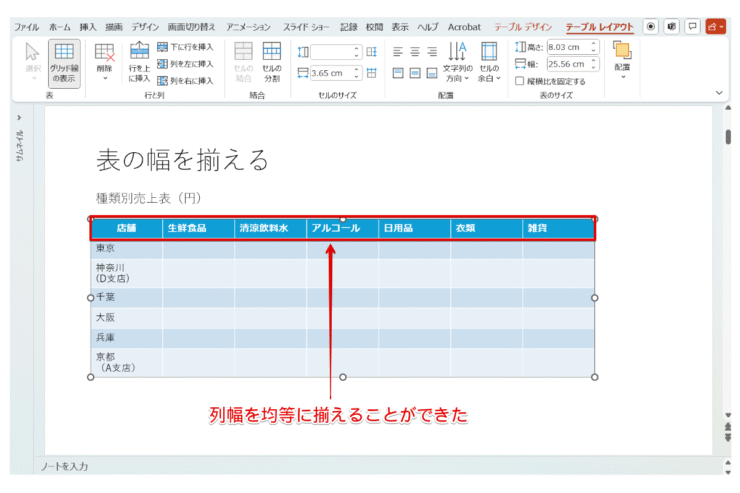Image resolution: width=740 pixels, height=493 pixels.
Task: Switch to the ヘルプ tab
Action: tap(428, 27)
